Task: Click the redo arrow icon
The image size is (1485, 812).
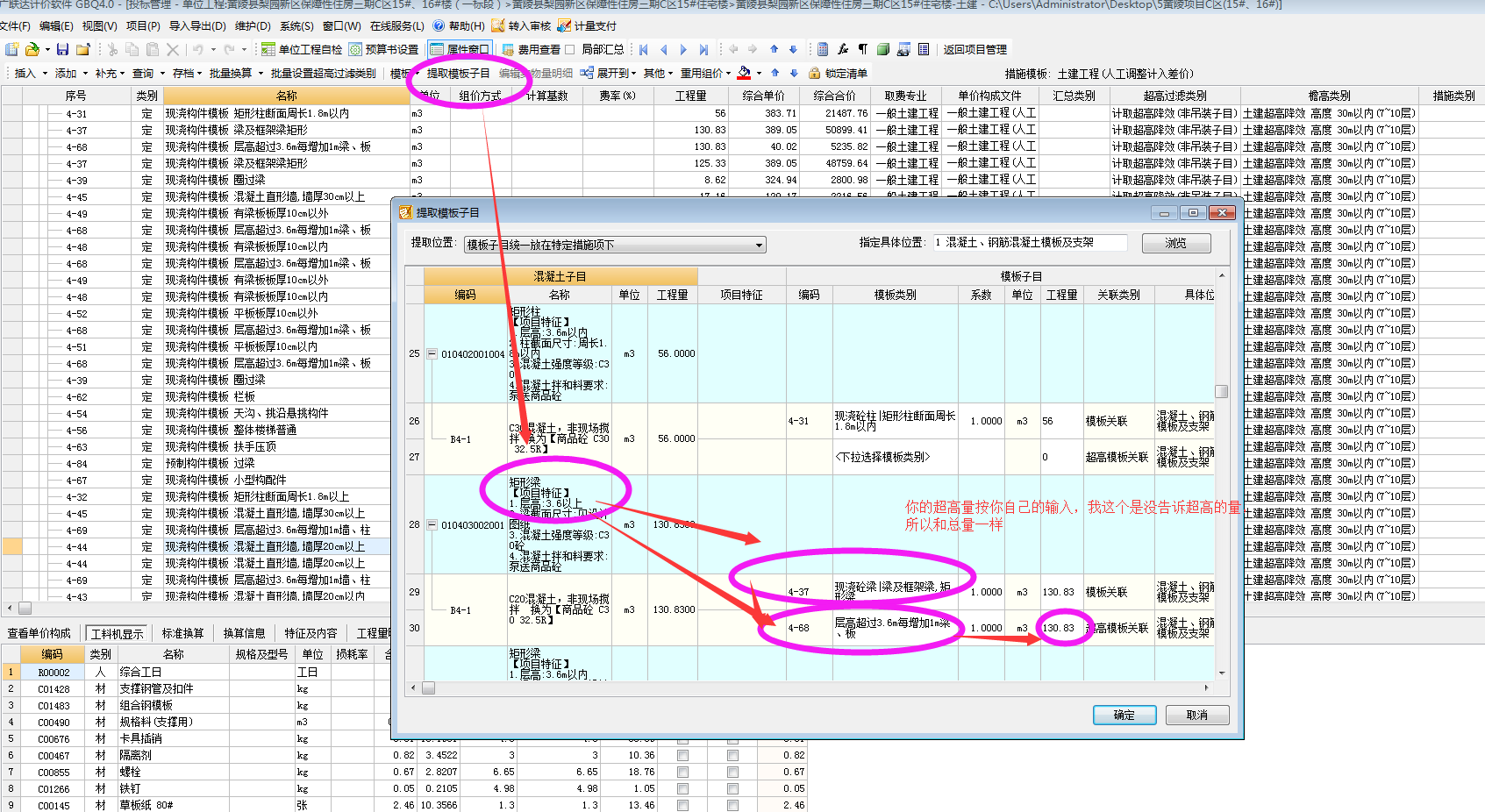Action: click(x=229, y=49)
